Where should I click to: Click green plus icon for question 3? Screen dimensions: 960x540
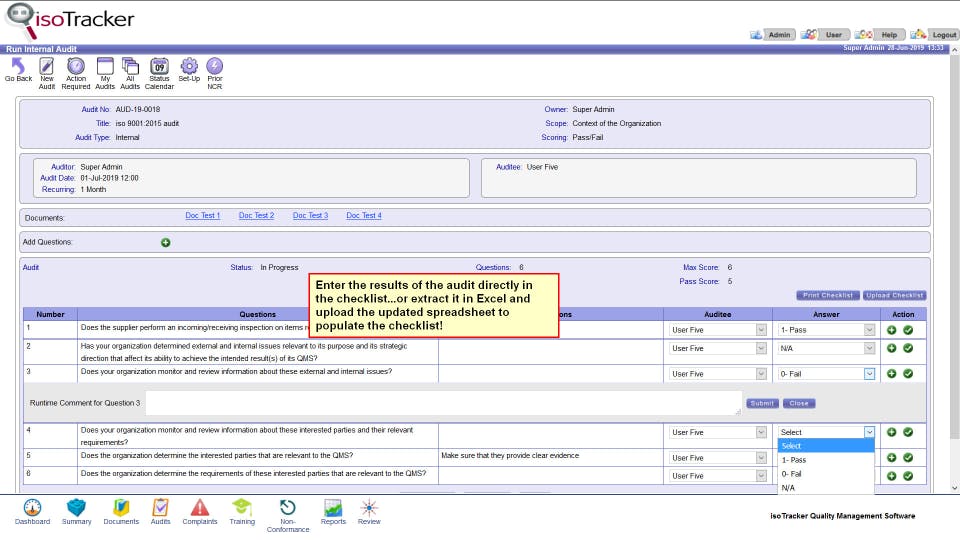[x=891, y=373]
